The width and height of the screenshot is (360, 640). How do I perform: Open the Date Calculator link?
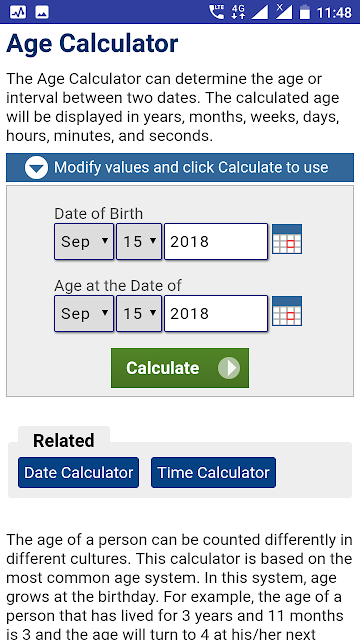click(78, 473)
